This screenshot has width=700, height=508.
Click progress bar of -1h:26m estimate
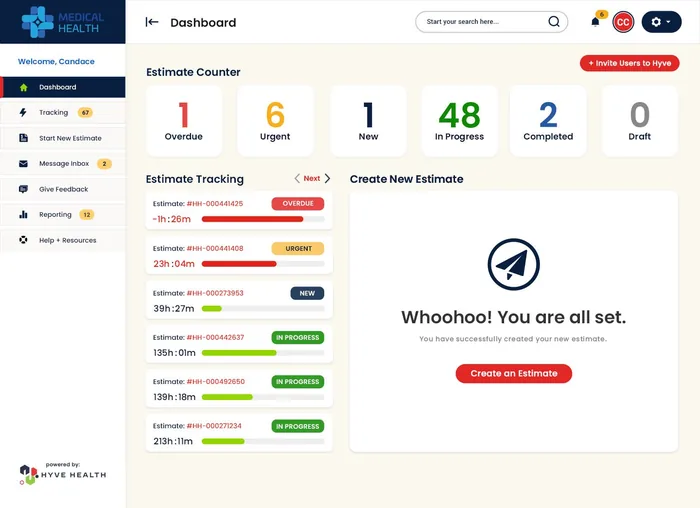point(263,219)
